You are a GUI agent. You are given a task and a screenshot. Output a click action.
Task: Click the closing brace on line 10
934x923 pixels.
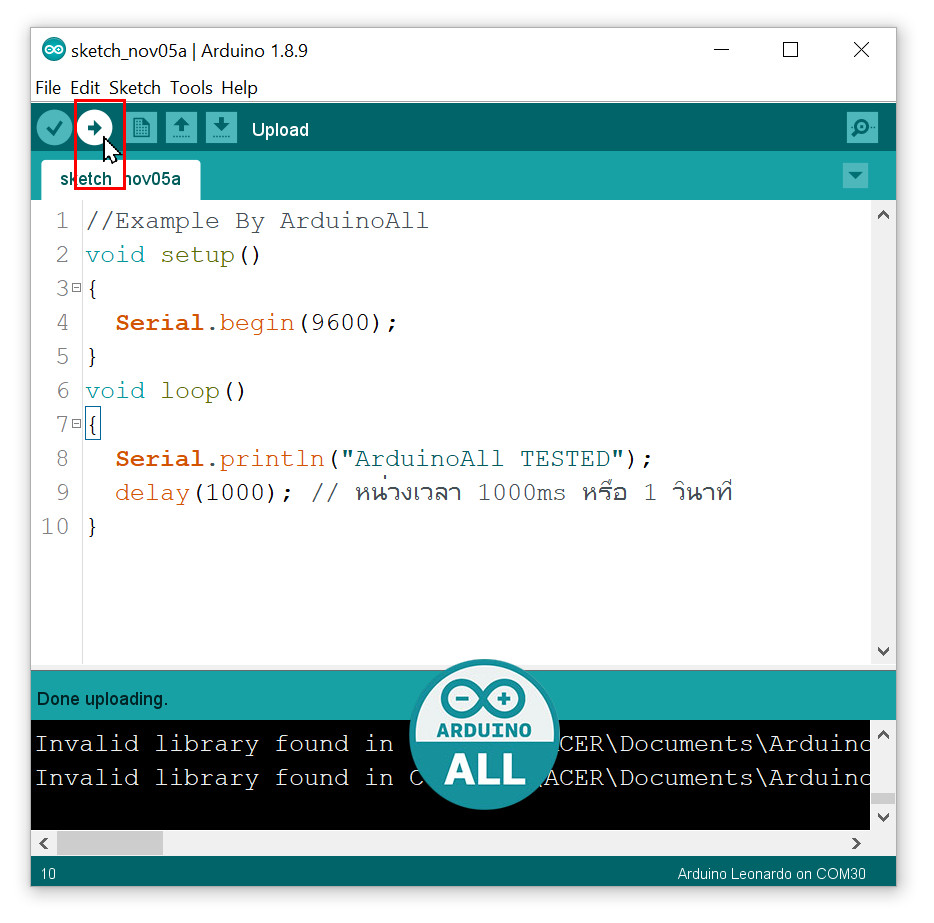(x=92, y=527)
